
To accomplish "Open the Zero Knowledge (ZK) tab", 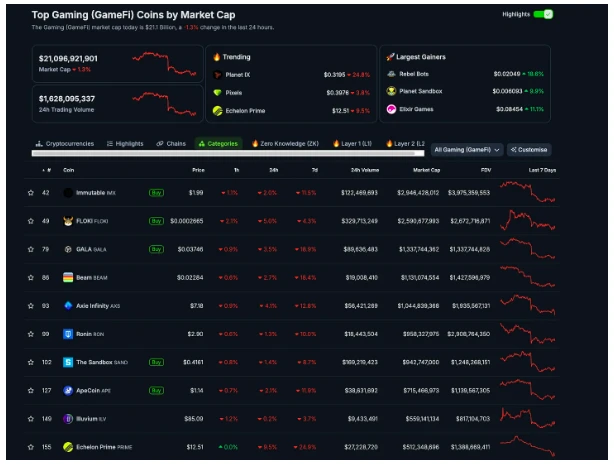I will click(x=287, y=143).
